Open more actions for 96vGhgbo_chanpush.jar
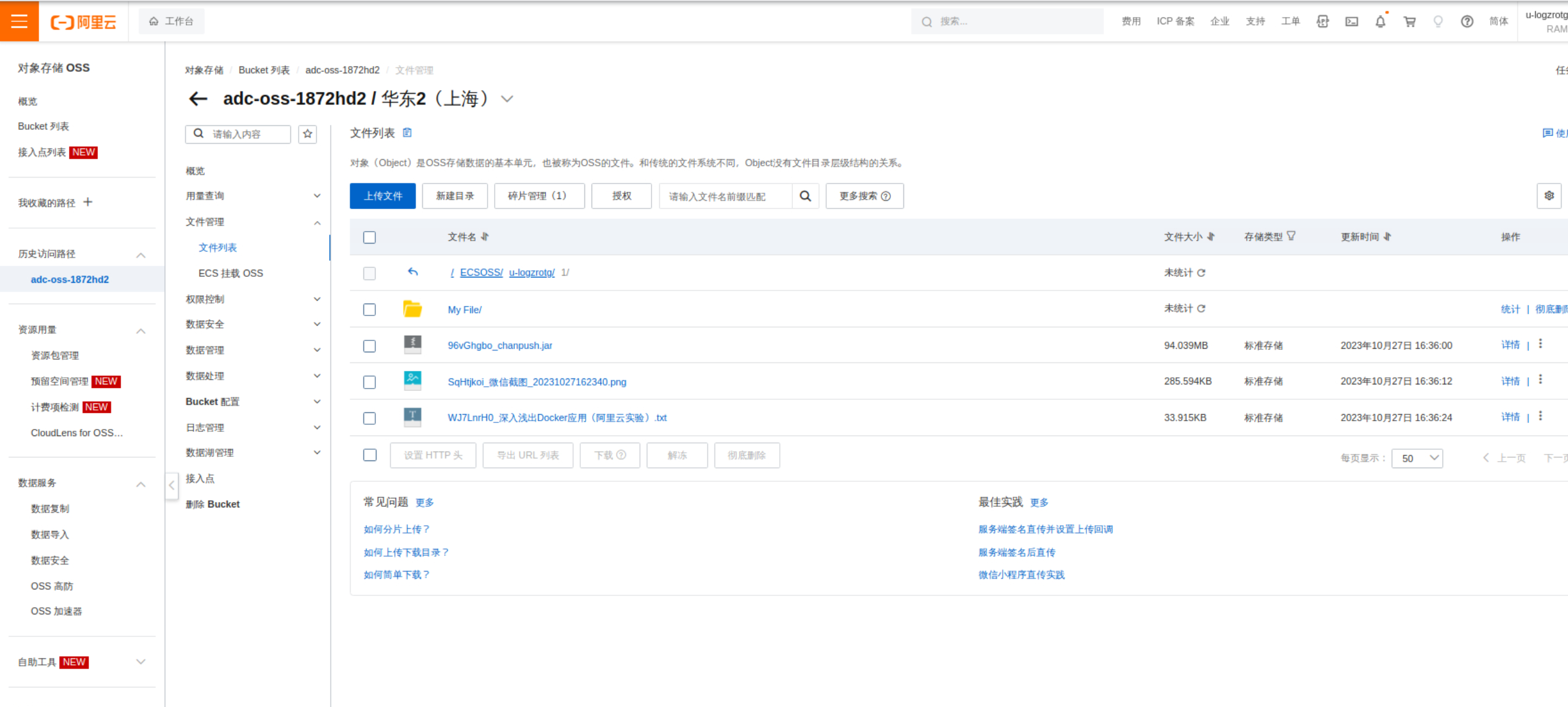The width and height of the screenshot is (1568, 707). 1540,344
